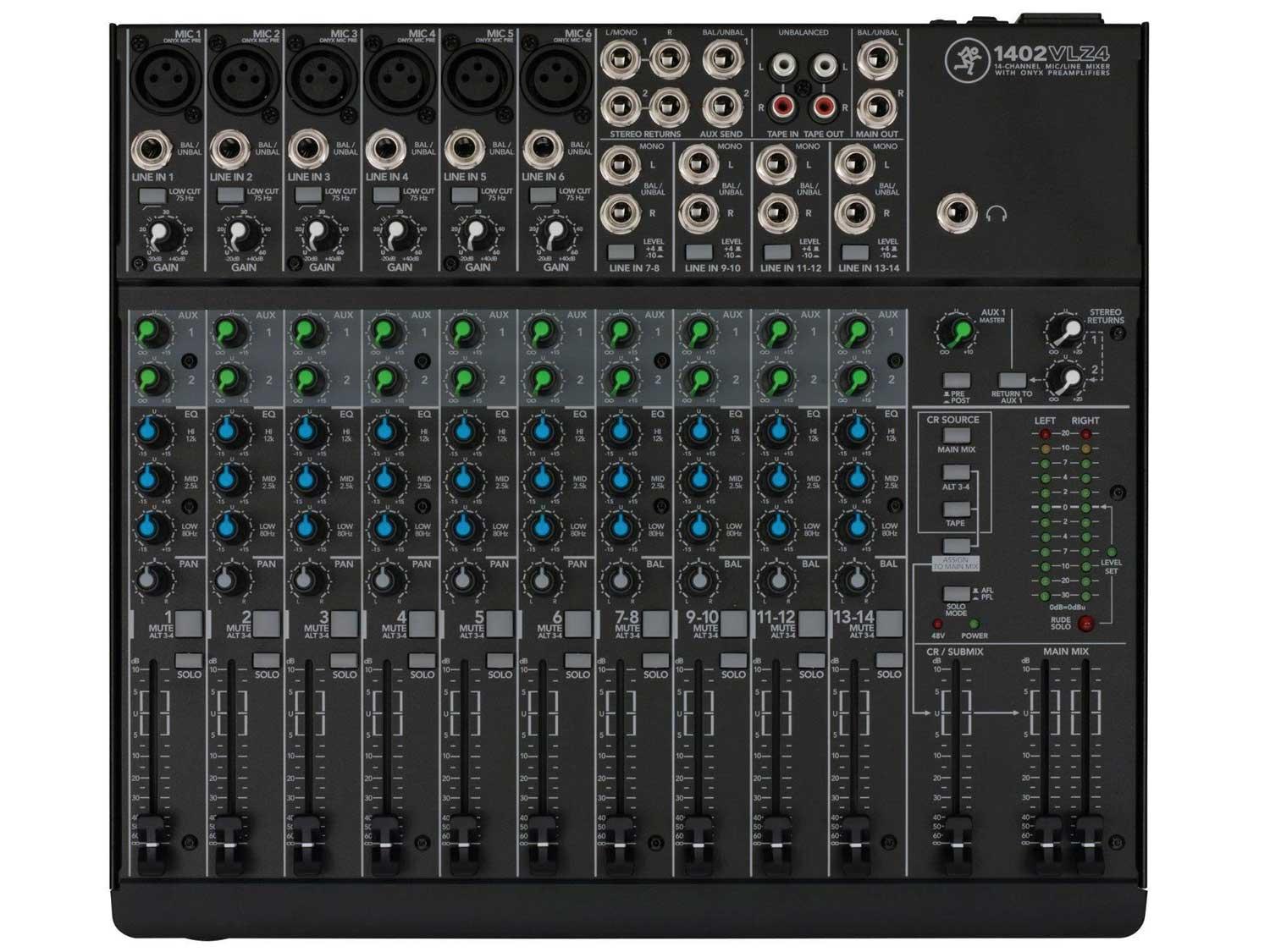Image resolution: width=1270 pixels, height=952 pixels.
Task: Click channel 1 PAN knob
Action: tap(152, 581)
